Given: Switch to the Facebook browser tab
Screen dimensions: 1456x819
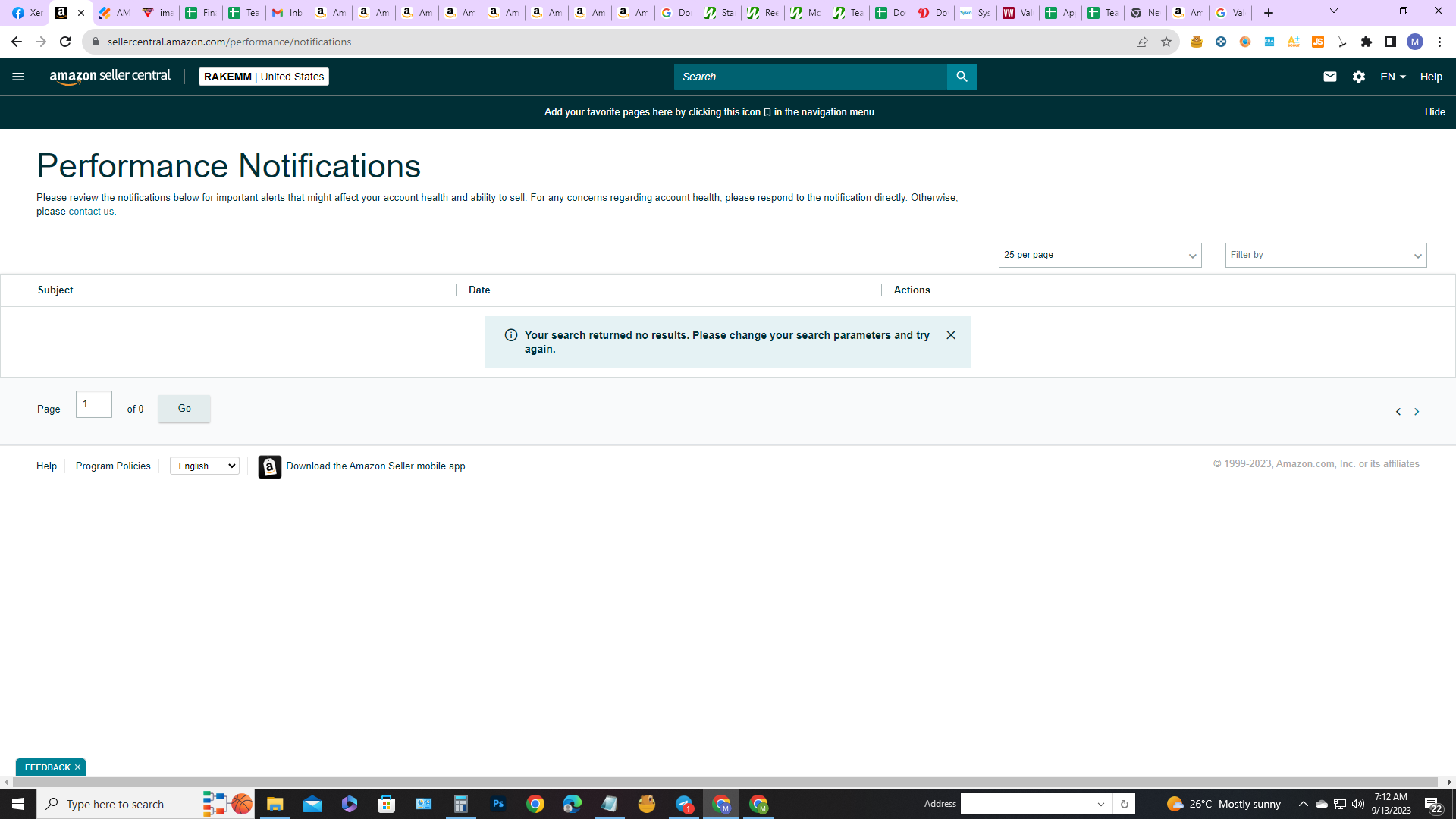Looking at the screenshot, I should [x=27, y=13].
